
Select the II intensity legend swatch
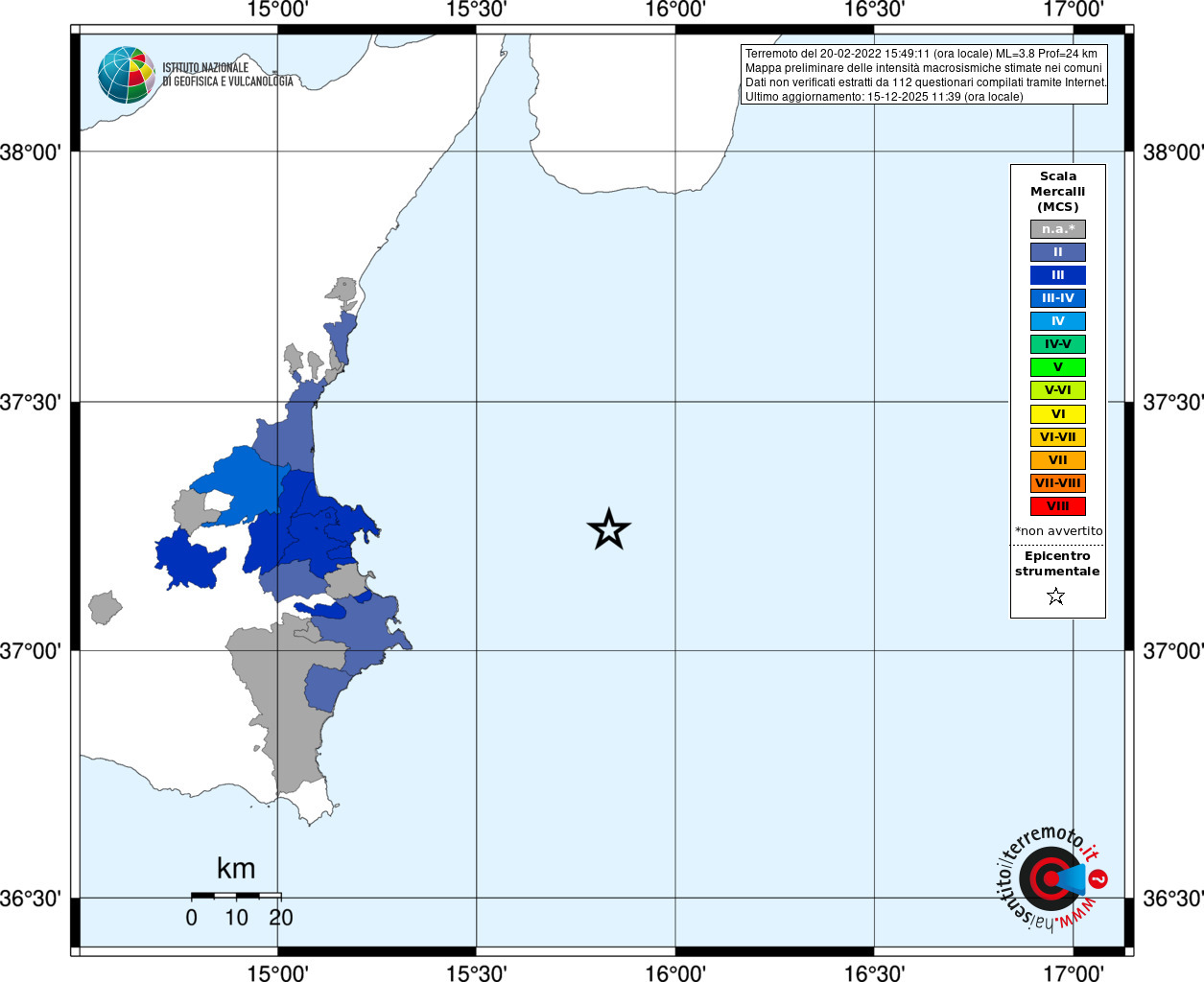point(1057,252)
